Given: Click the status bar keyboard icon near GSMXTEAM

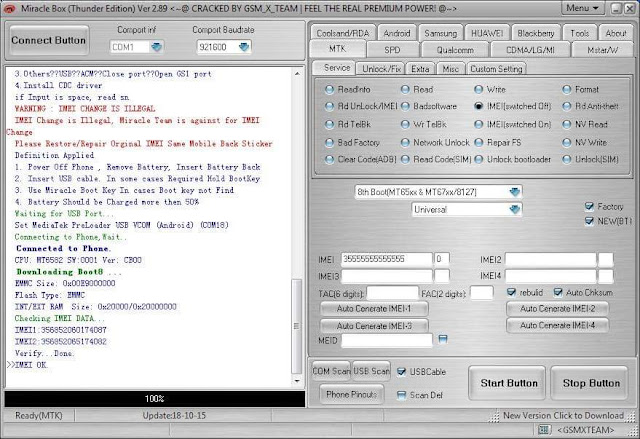Looking at the screenshot, I should click(544, 429).
